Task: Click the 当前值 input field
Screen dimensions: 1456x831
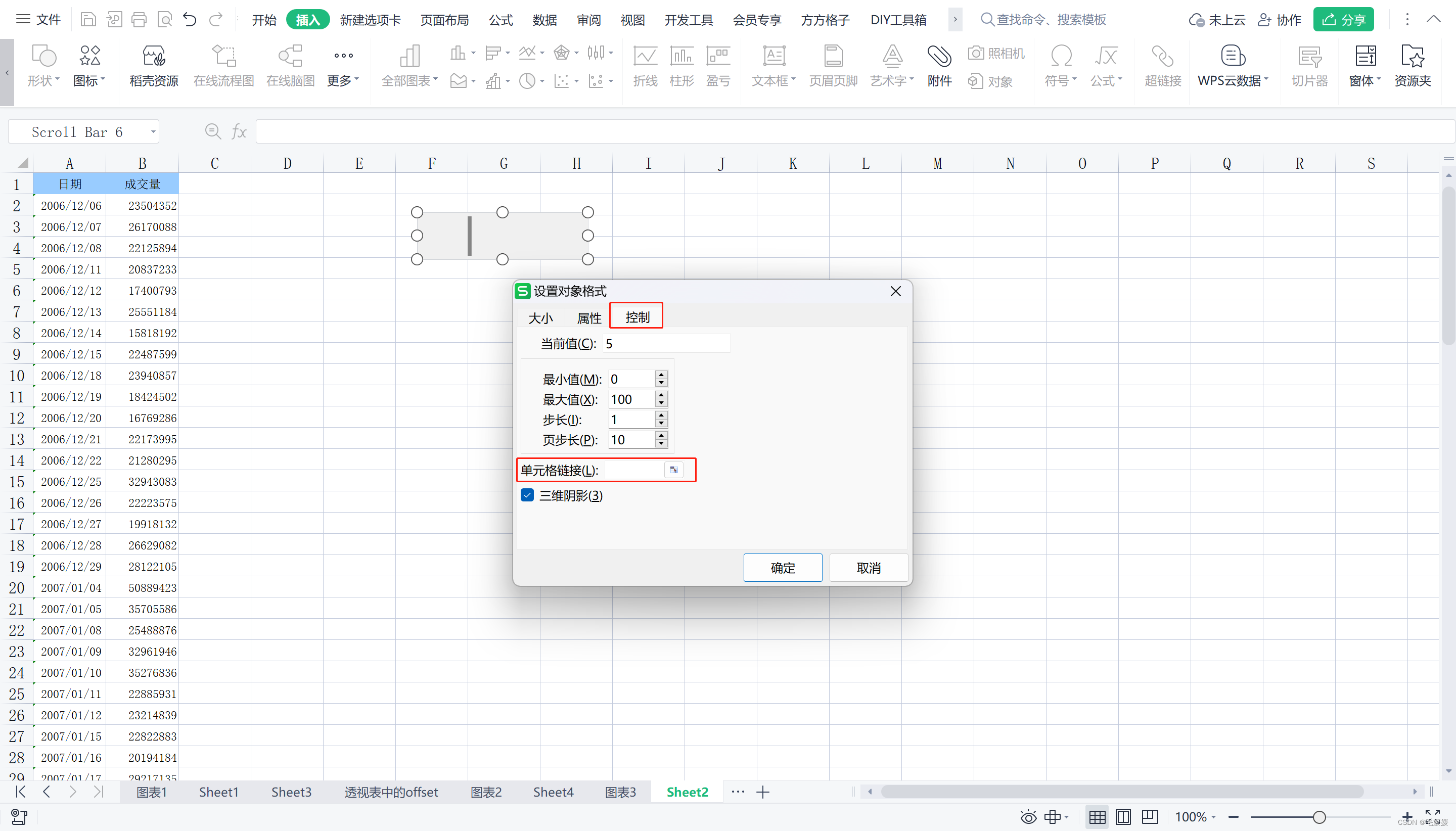Action: [667, 344]
